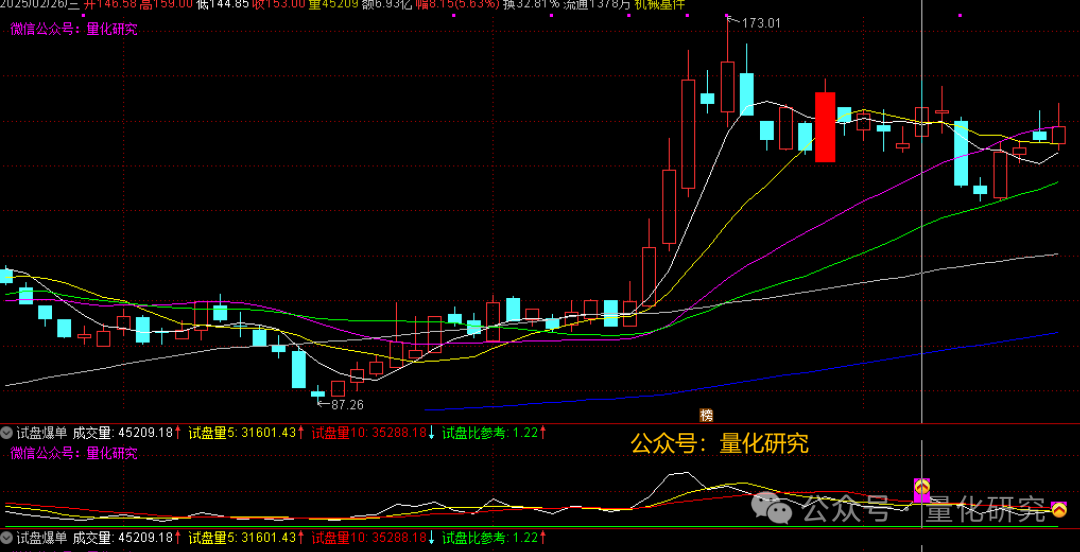Screen dimensions: 1080x552
Task: Open the 榜 badge icon under the candlesticks
Action: point(706,415)
